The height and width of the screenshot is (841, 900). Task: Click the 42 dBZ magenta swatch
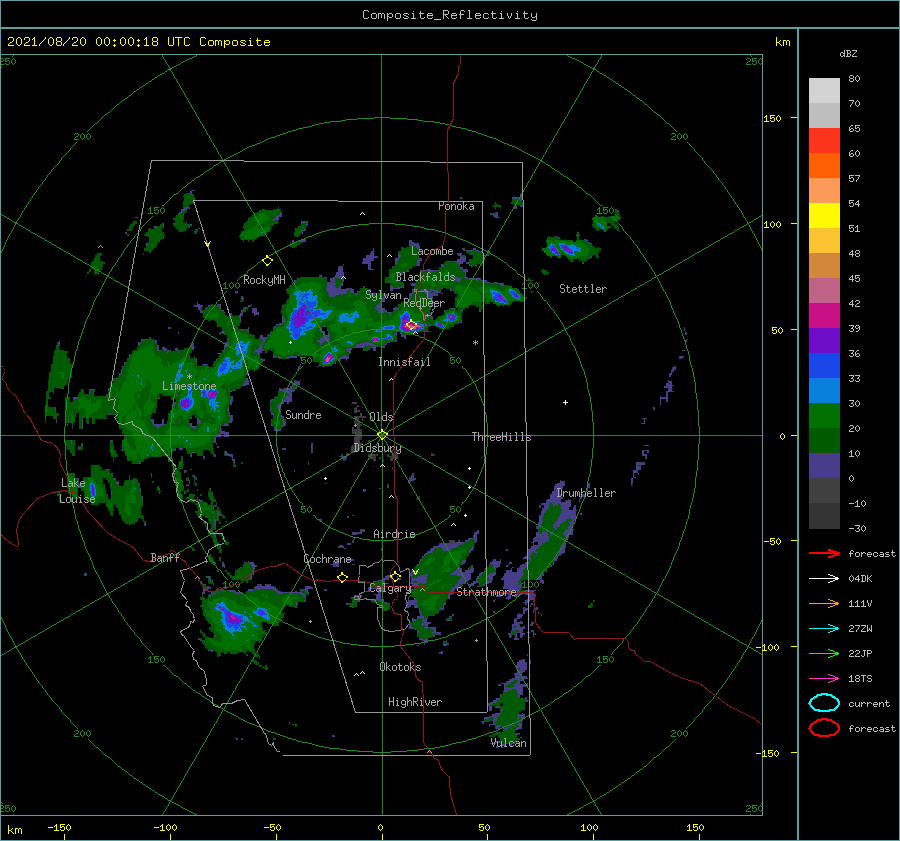(x=824, y=315)
